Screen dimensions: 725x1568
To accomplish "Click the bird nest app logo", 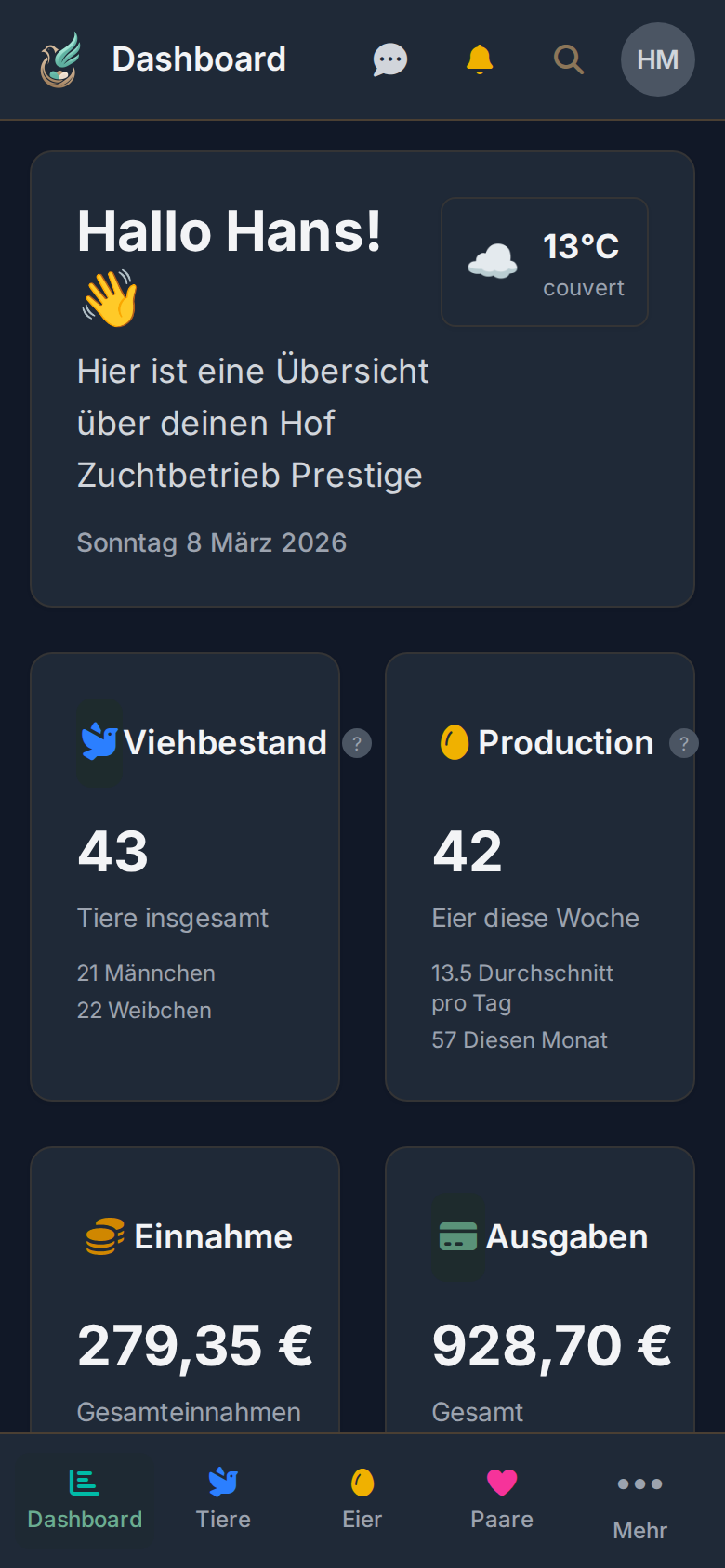I will pos(60,60).
